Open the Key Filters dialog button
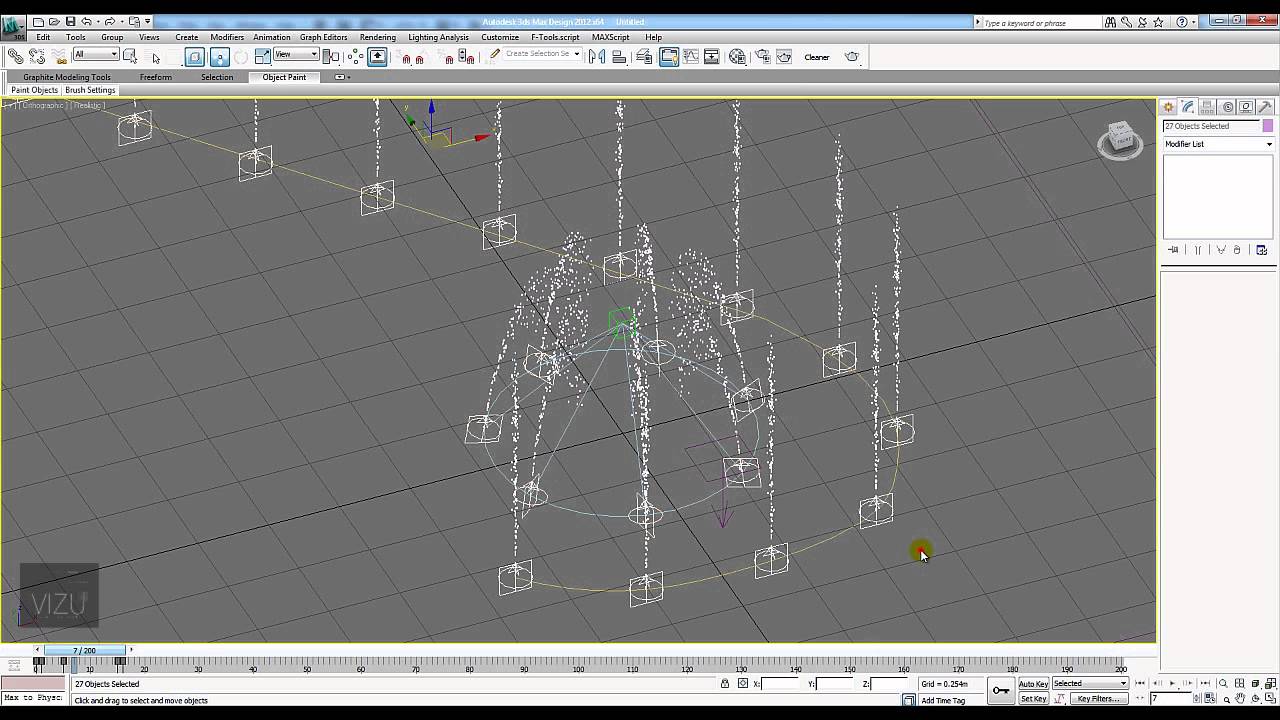This screenshot has width=1280, height=720. [1098, 698]
